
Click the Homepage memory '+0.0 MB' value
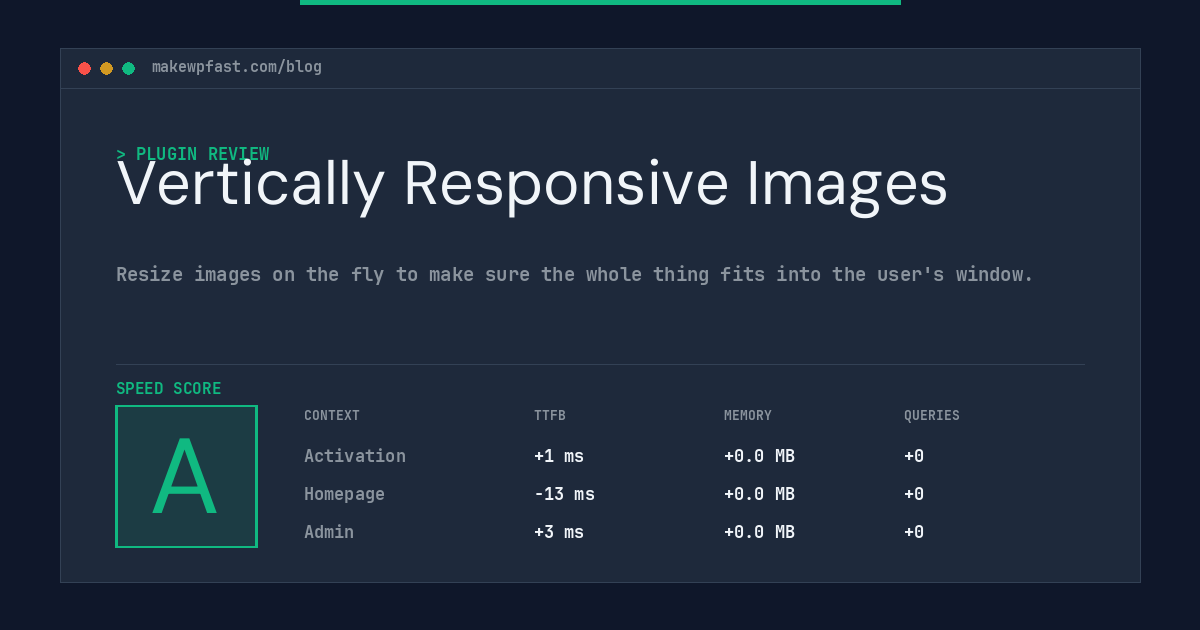(x=759, y=494)
